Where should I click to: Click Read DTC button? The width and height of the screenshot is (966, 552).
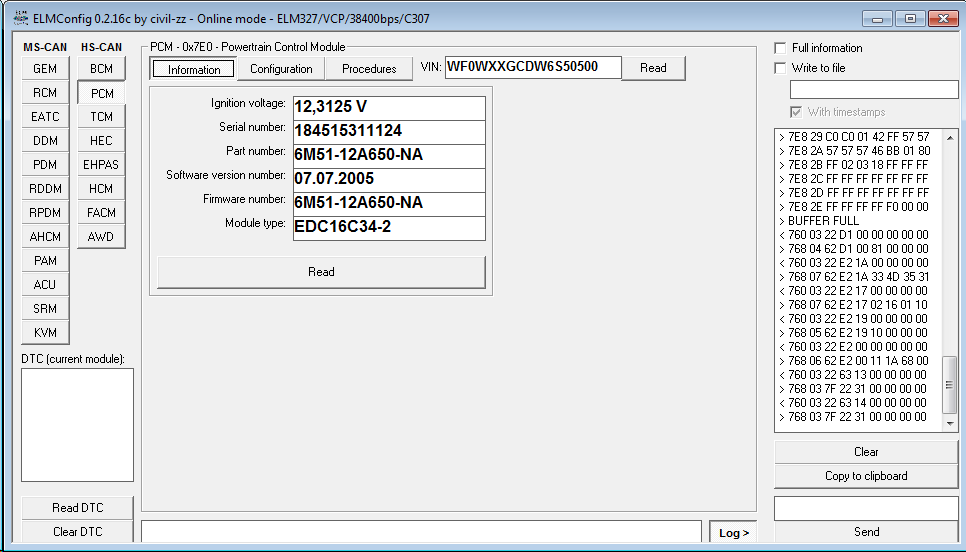tap(77, 508)
